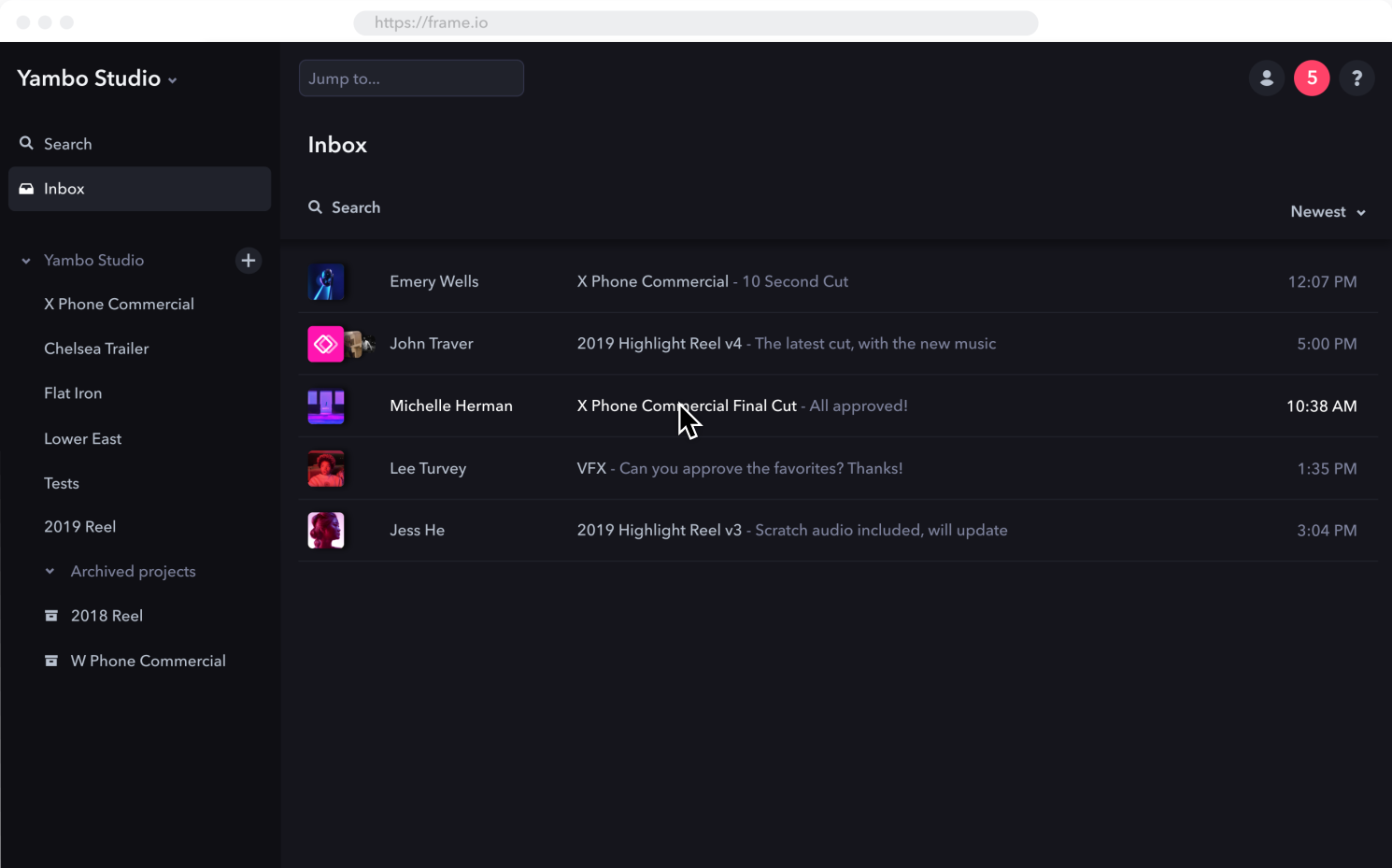Open Emery Wells message thumbnail

coord(326,282)
